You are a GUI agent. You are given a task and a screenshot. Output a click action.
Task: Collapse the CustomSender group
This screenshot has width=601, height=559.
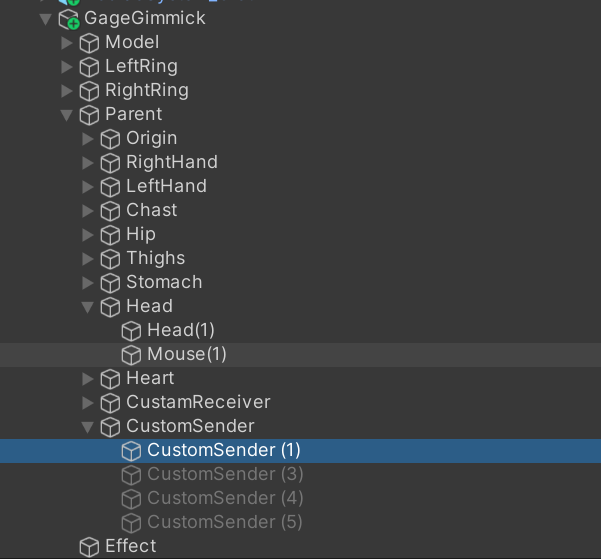coord(88,427)
